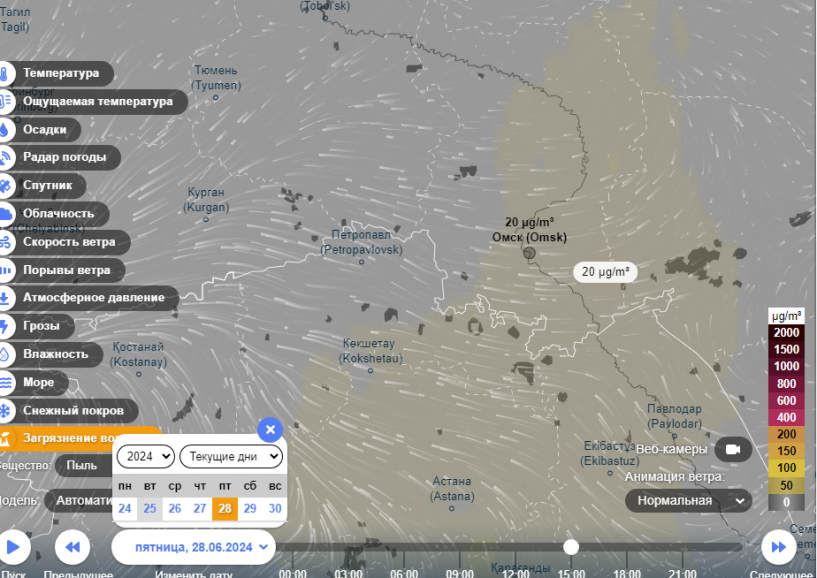
Task: Open the Автоматически model dropdown
Action: click(x=79, y=501)
